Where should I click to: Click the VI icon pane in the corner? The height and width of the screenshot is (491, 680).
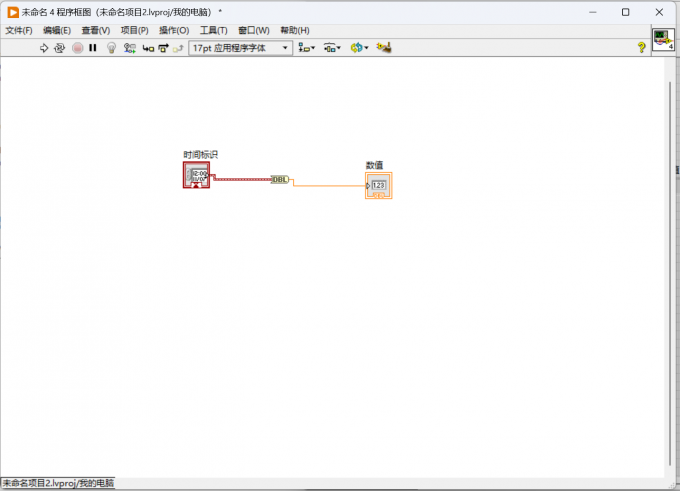(x=663, y=40)
